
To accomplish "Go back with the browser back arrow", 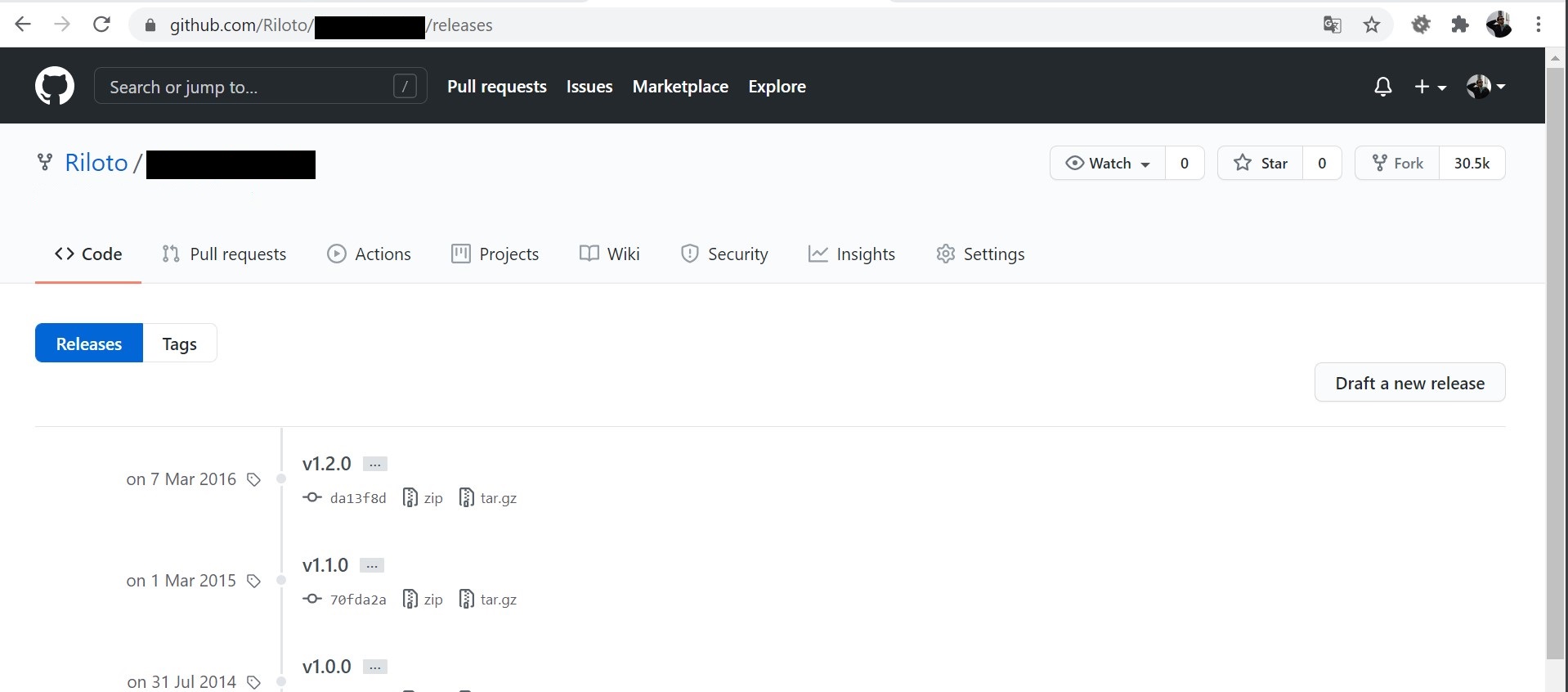I will click(x=23, y=25).
